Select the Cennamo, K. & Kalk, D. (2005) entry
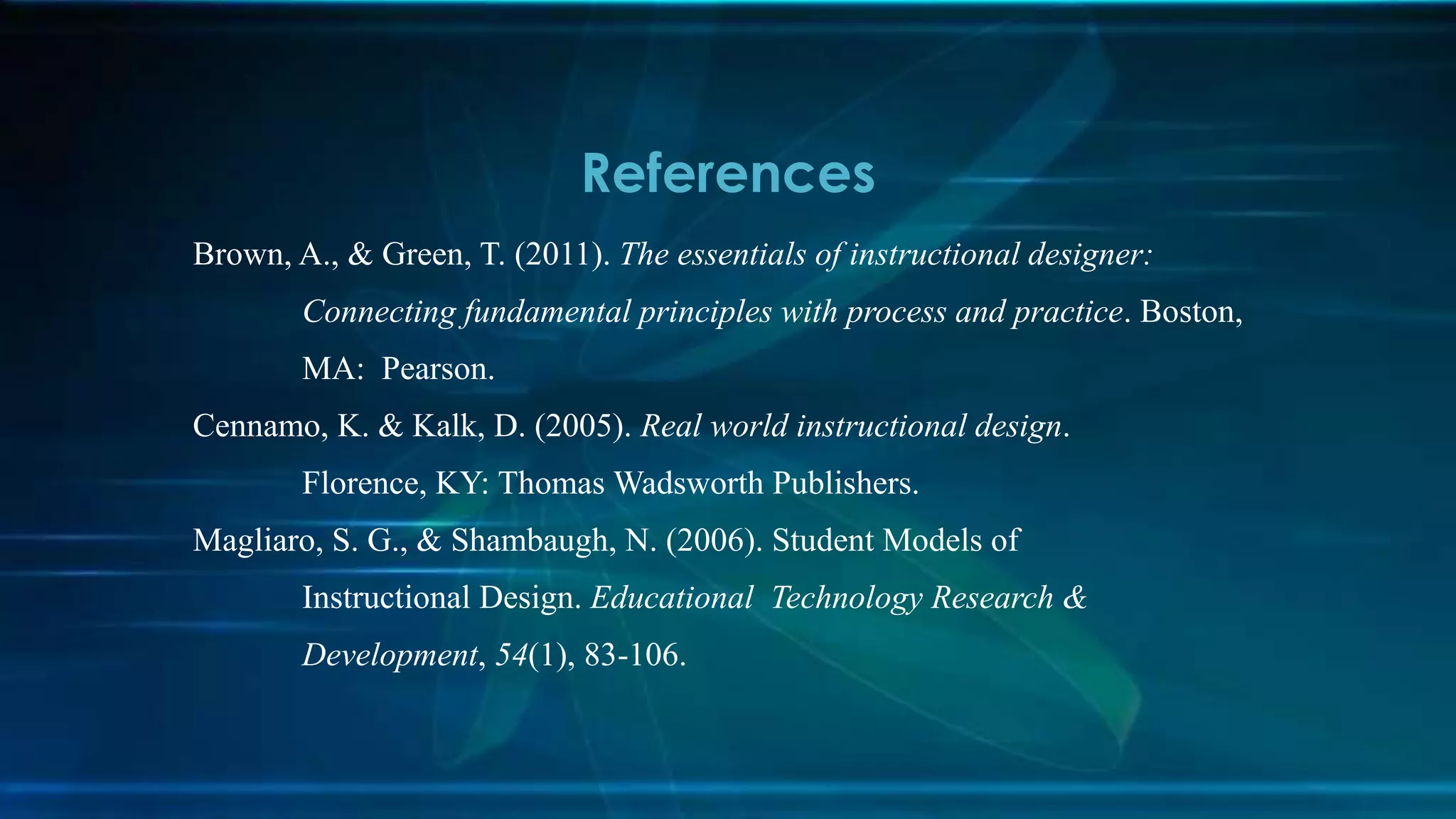This screenshot has height=819, width=1456. [x=631, y=426]
